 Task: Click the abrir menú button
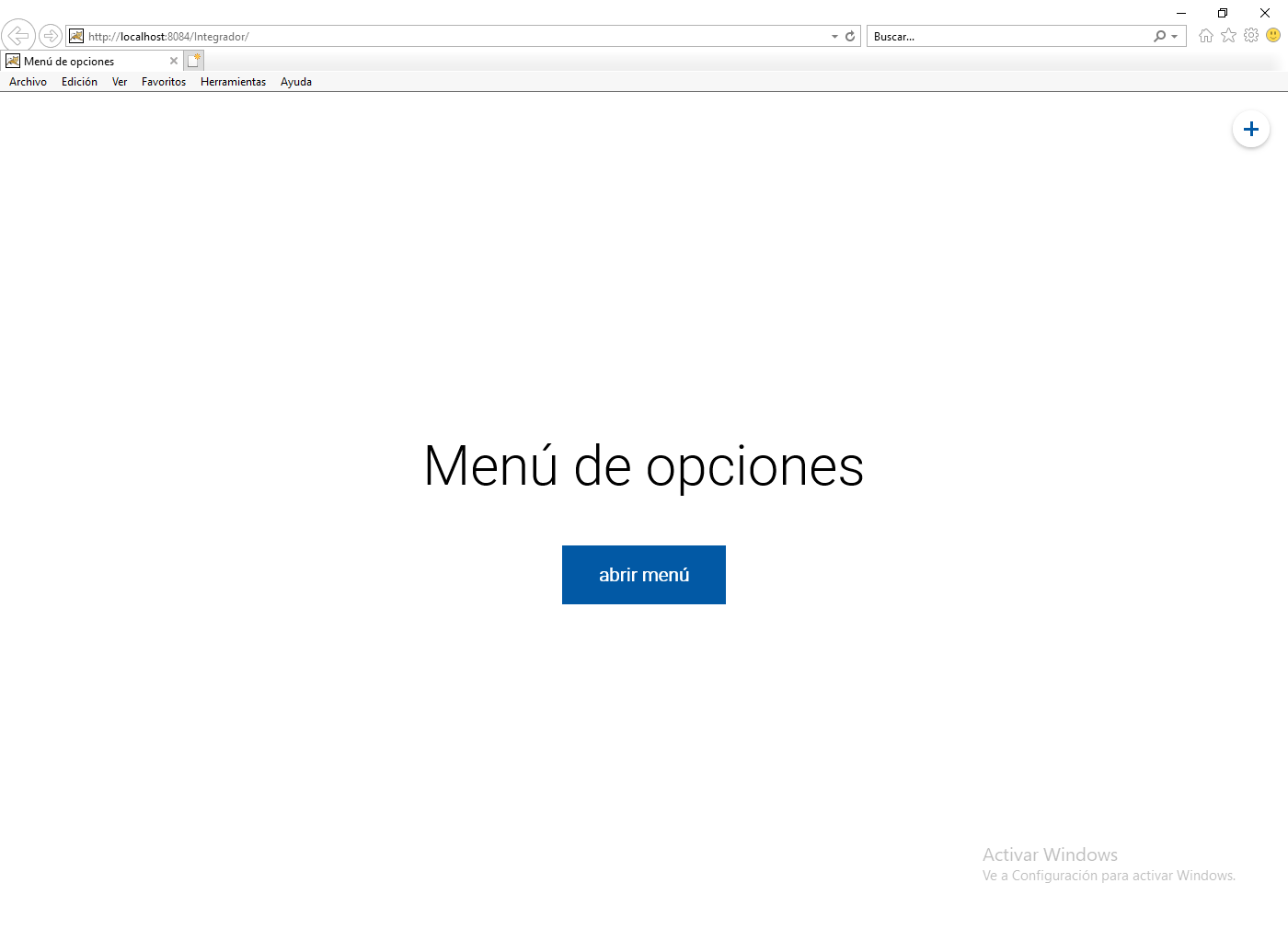(x=644, y=575)
